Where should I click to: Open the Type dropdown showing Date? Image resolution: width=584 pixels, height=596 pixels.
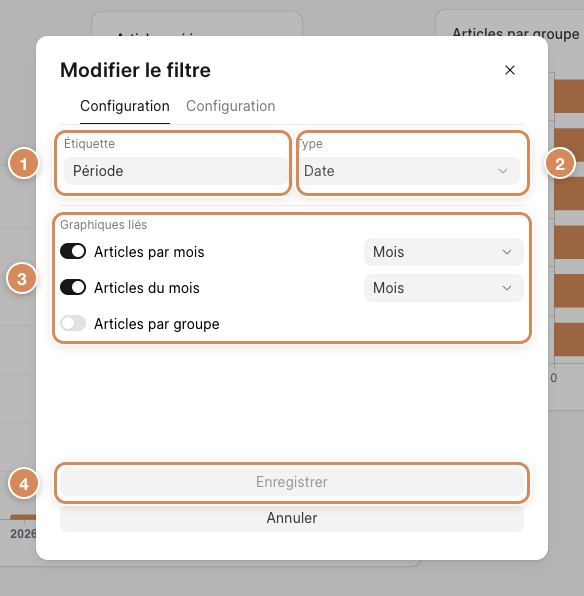tap(408, 171)
